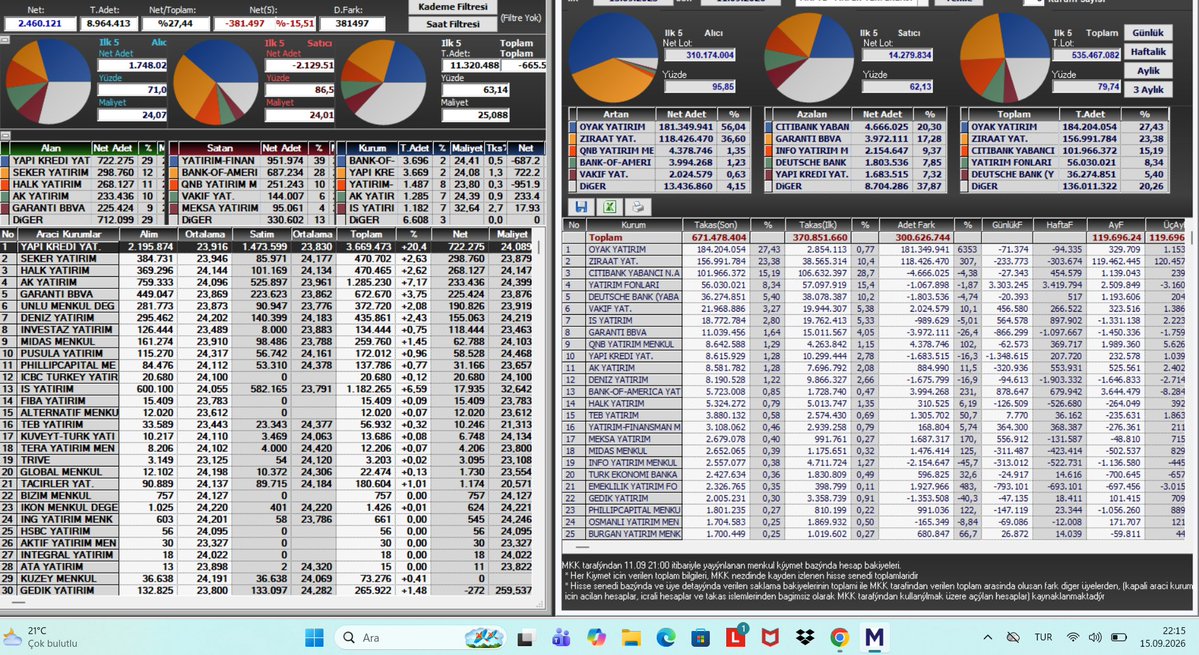Open the red L app with notification badge
The height and width of the screenshot is (655, 1199).
coord(736,636)
